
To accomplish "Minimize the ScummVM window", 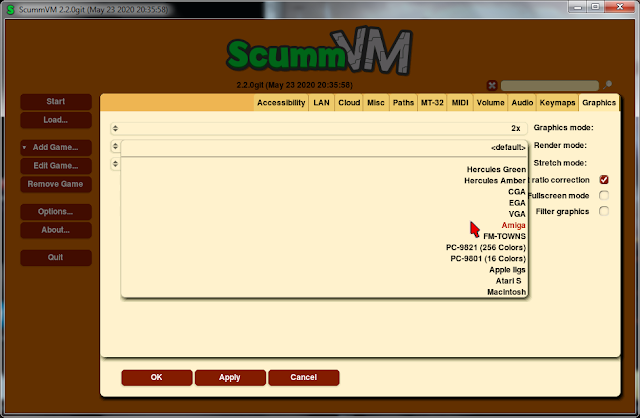I will tap(578, 7).
